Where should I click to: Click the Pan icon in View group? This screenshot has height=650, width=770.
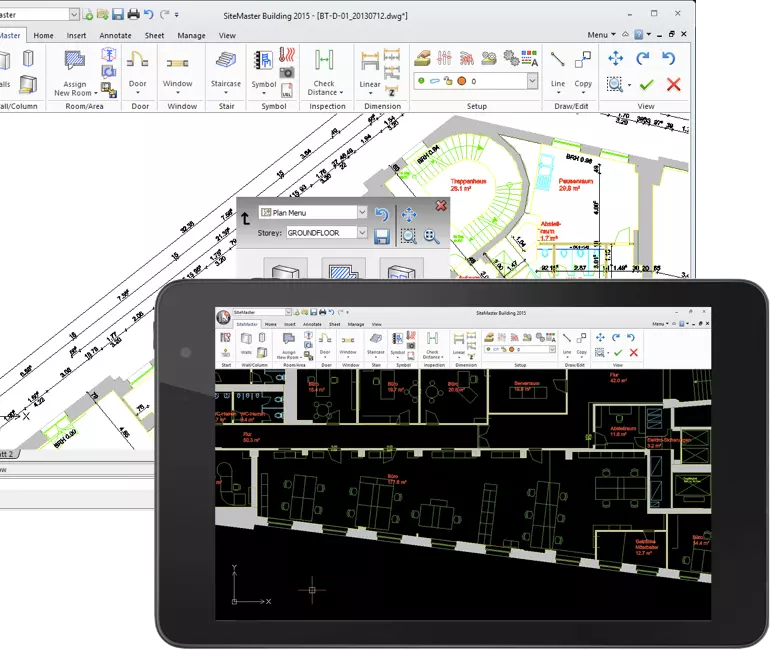pos(615,58)
